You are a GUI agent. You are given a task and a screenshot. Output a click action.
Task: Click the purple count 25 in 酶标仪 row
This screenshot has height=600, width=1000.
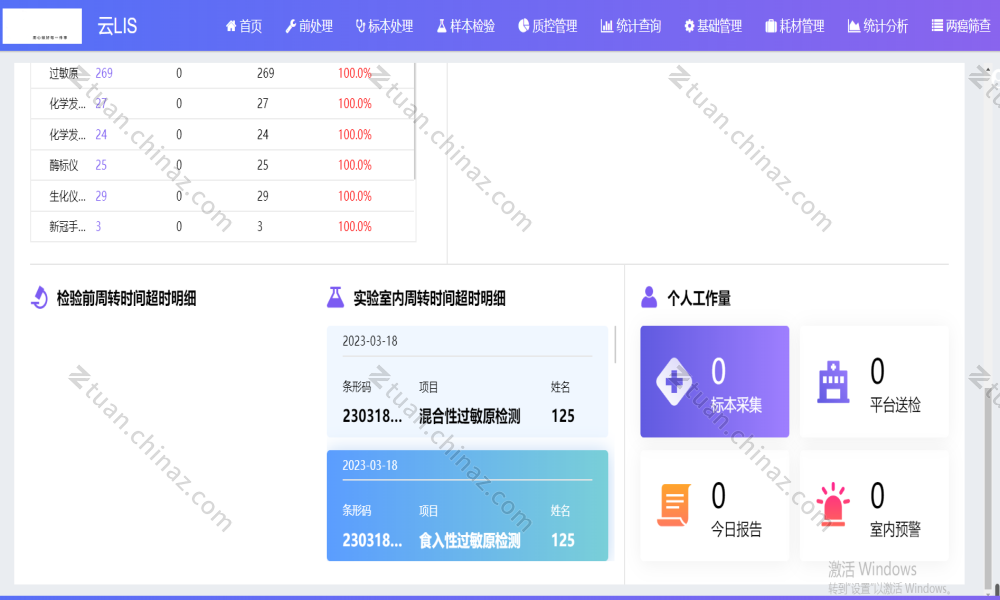pos(101,165)
